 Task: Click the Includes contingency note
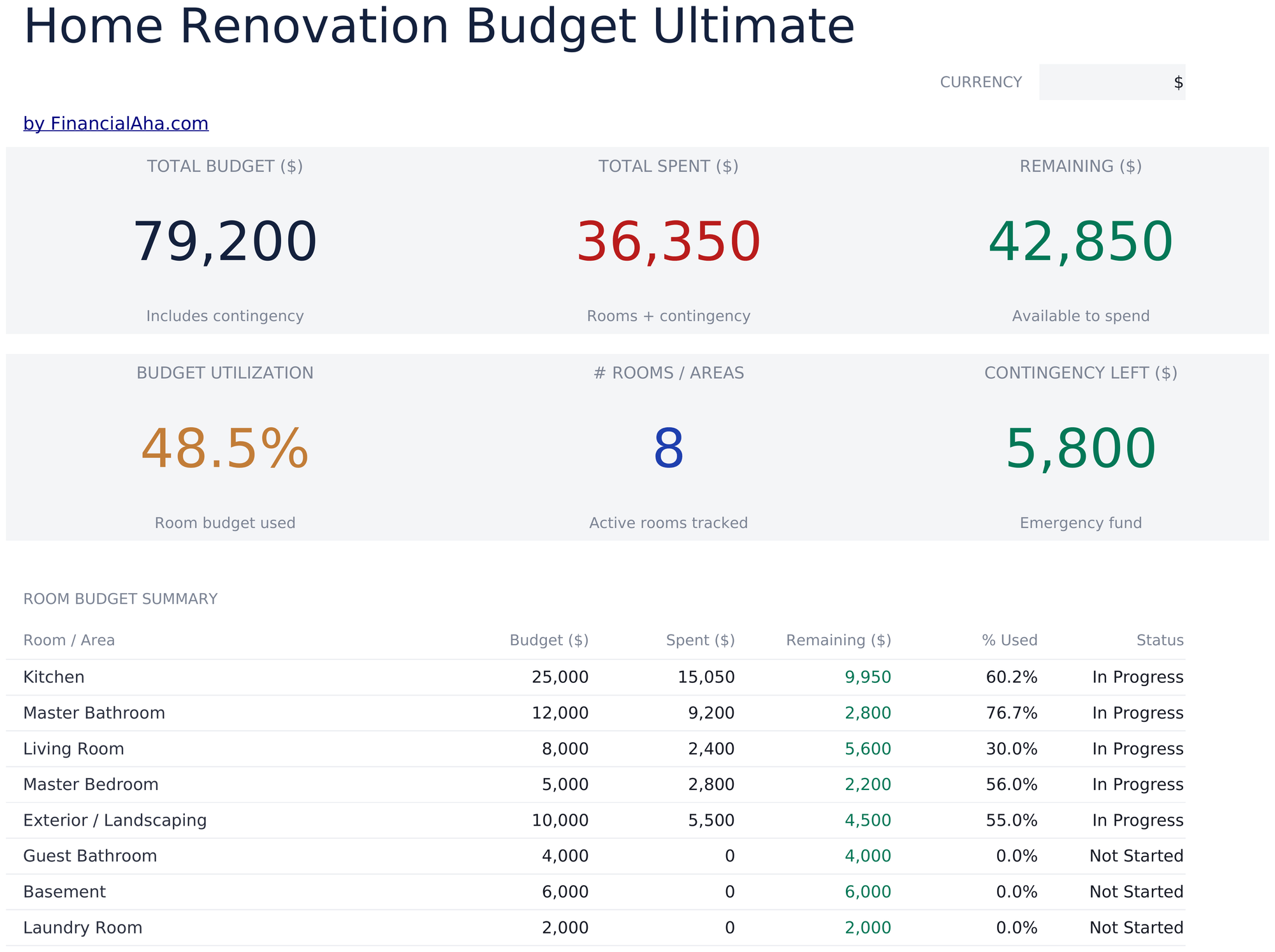pyautogui.click(x=225, y=316)
